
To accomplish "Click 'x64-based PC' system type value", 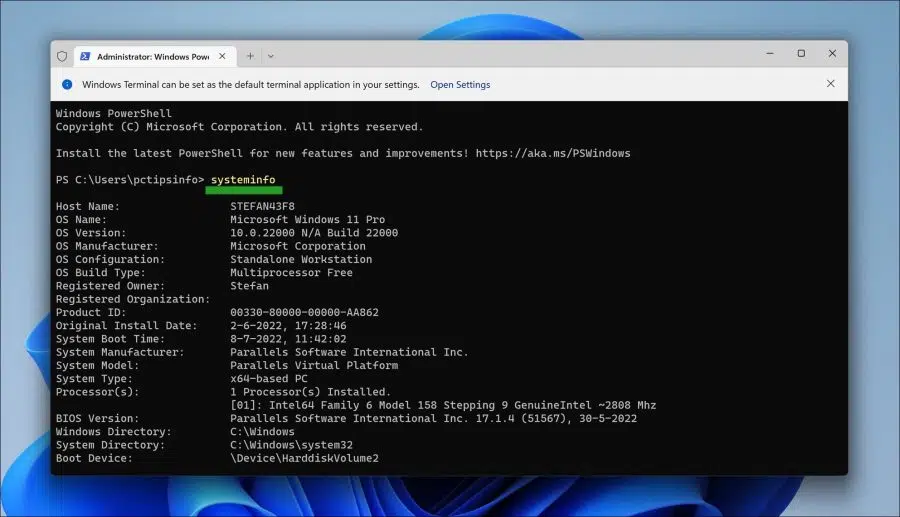I will point(269,379).
